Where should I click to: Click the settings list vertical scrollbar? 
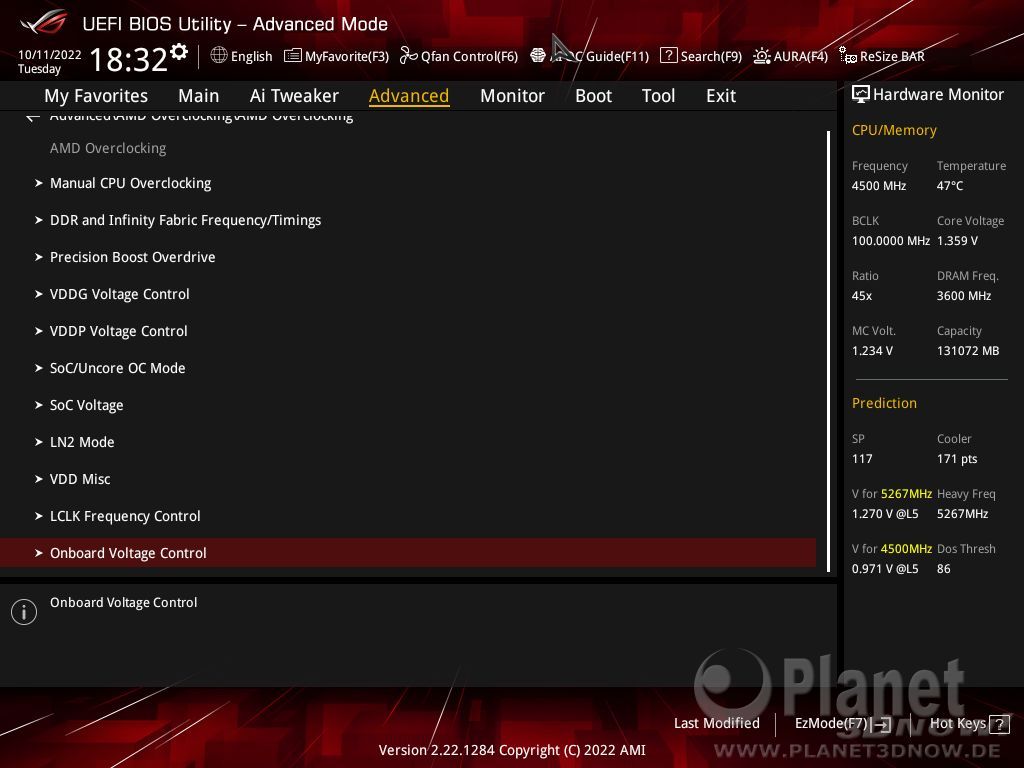(x=828, y=351)
